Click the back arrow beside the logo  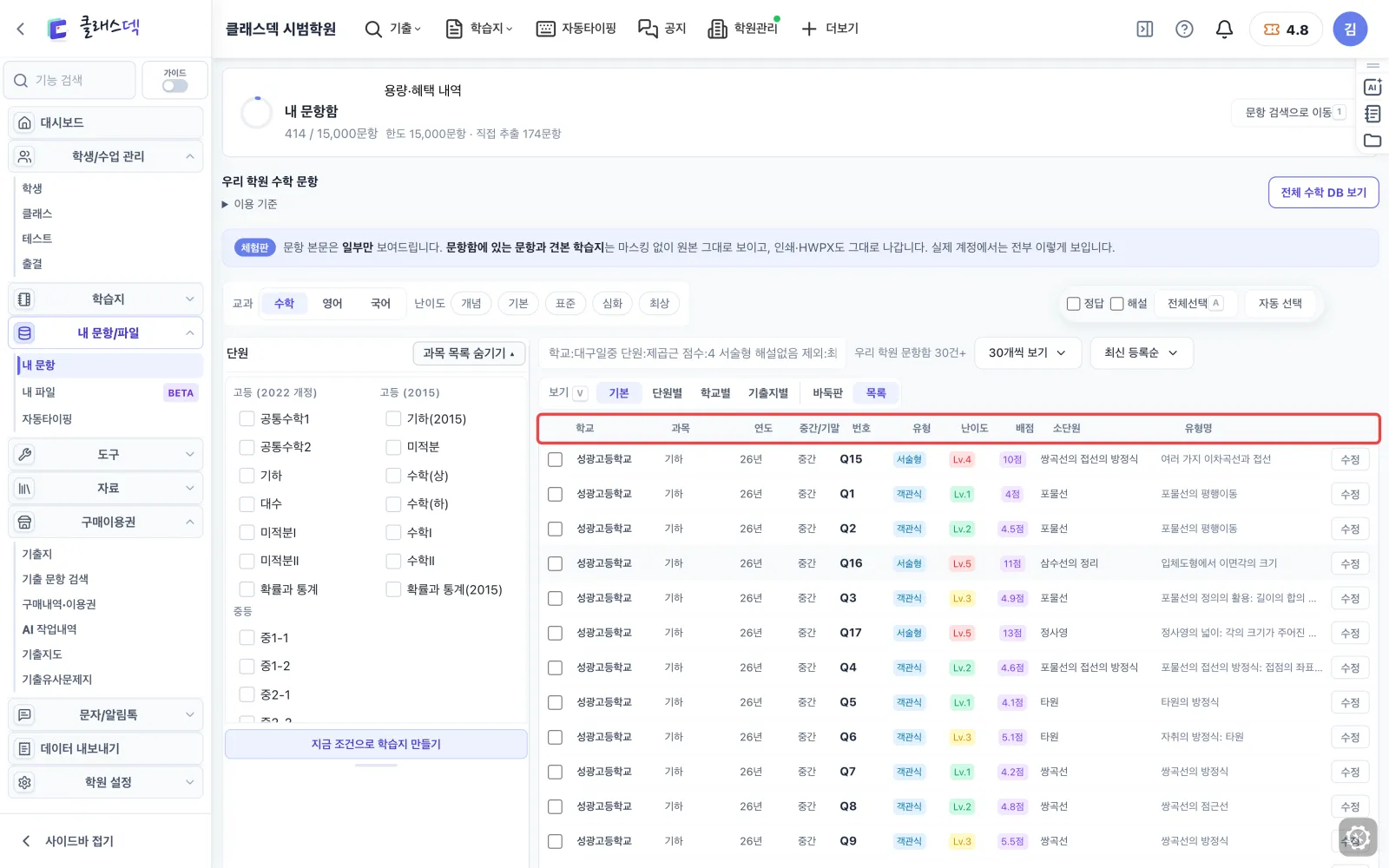21,29
